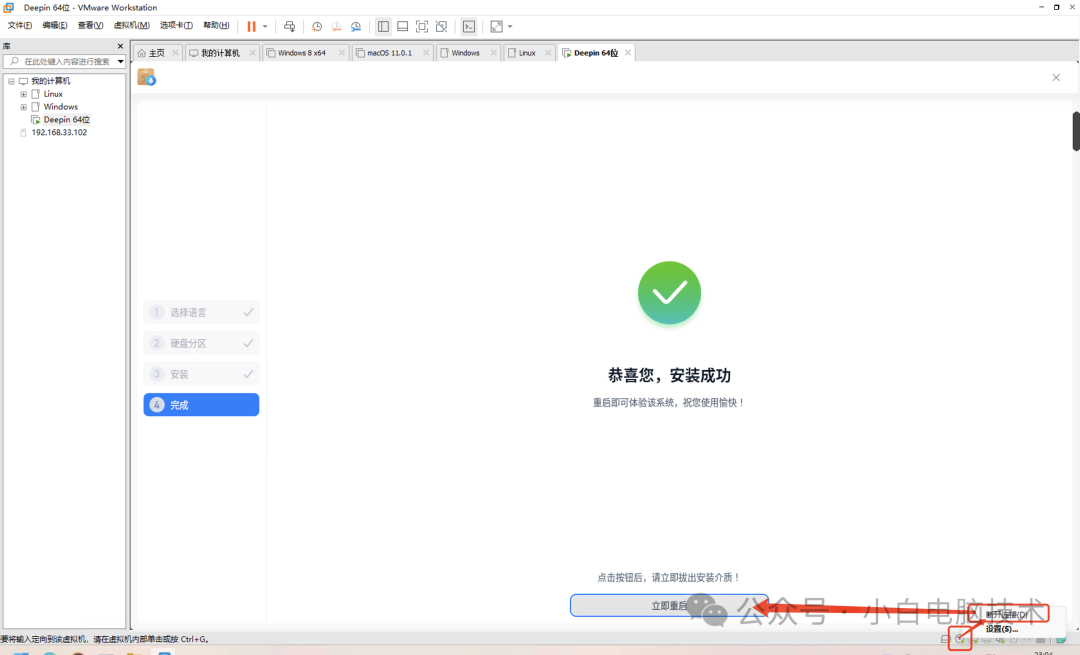Click the network adapter status bar icon

click(974, 640)
